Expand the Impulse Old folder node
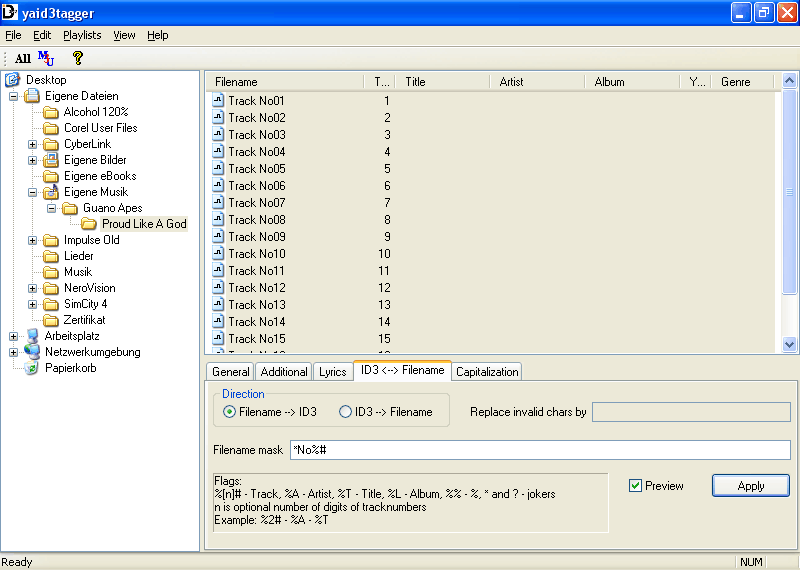 pos(32,240)
